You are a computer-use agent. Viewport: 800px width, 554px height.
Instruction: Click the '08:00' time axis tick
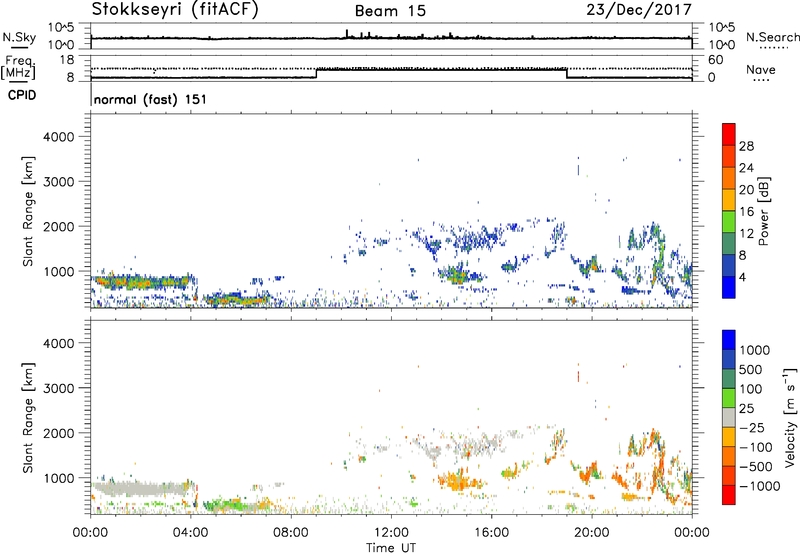point(291,533)
